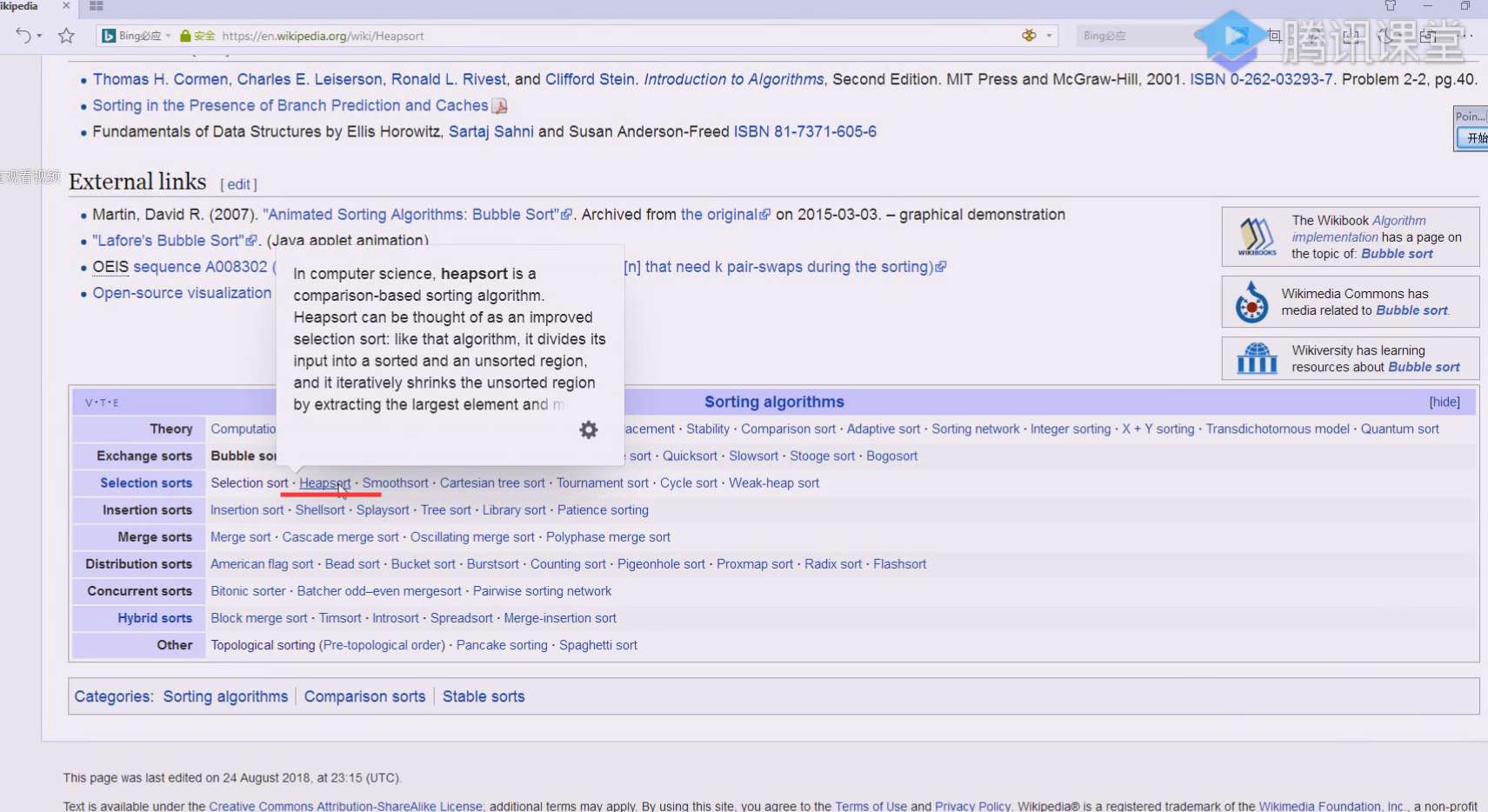Open the Polyphase merge sort link
Viewport: 1488px width, 812px height.
click(x=608, y=537)
